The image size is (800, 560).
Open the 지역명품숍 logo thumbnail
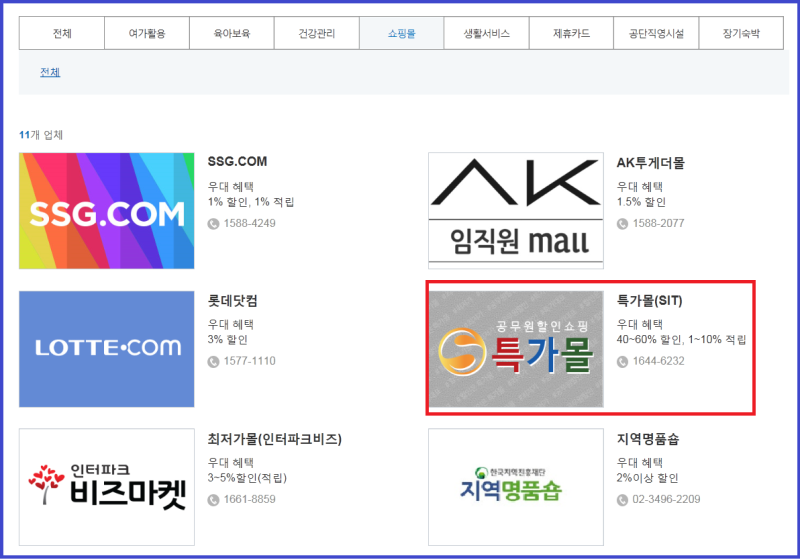516,487
